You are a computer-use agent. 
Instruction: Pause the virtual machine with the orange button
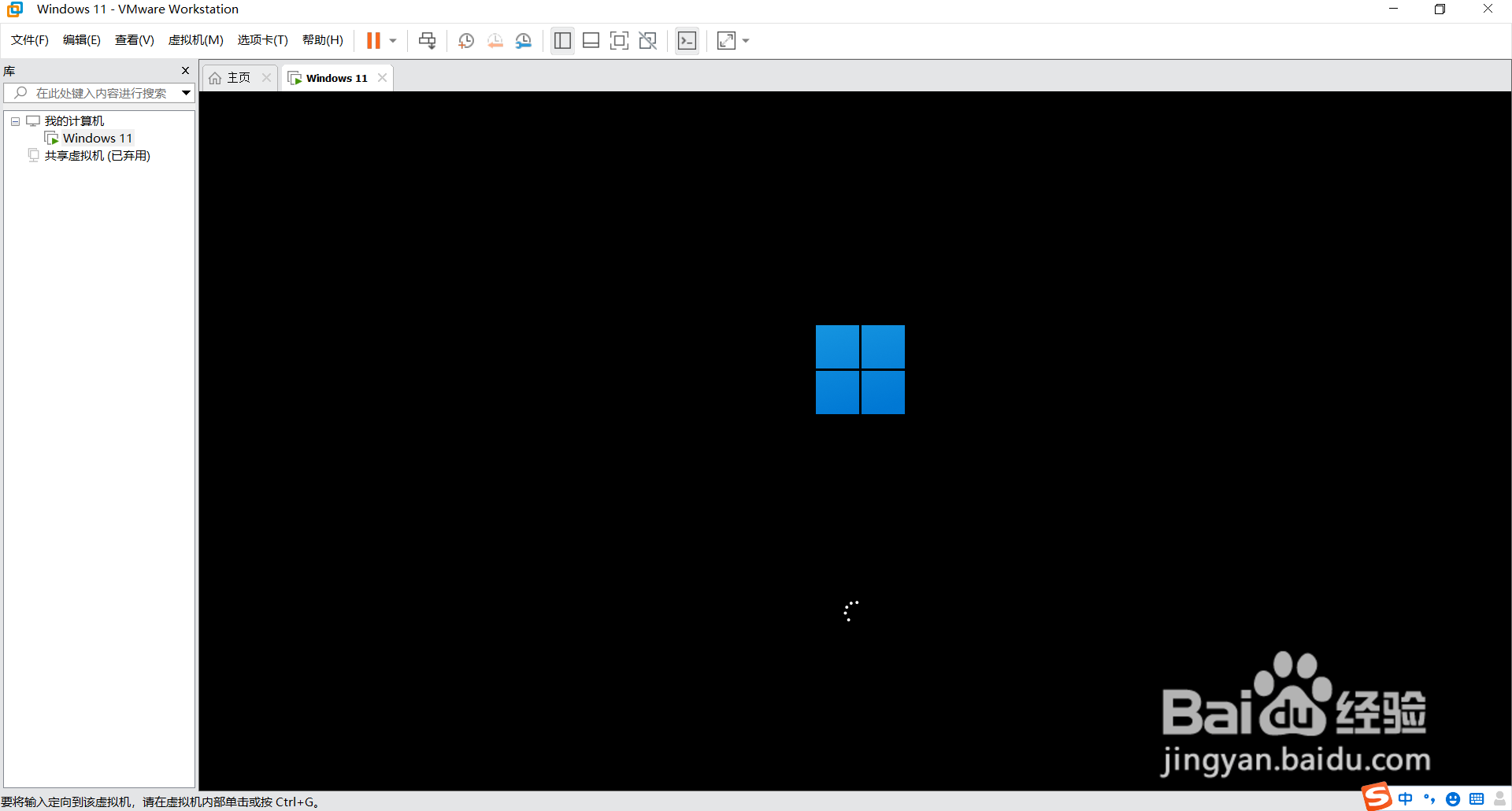coord(373,40)
